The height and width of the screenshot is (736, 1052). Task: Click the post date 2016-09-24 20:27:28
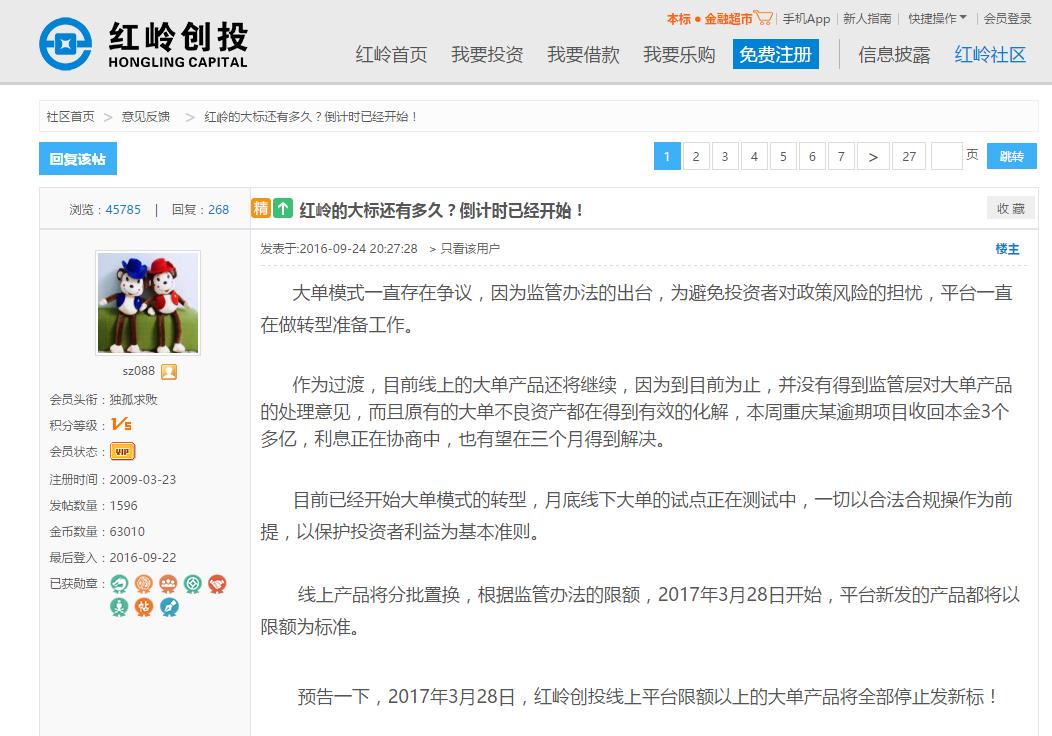(358, 249)
